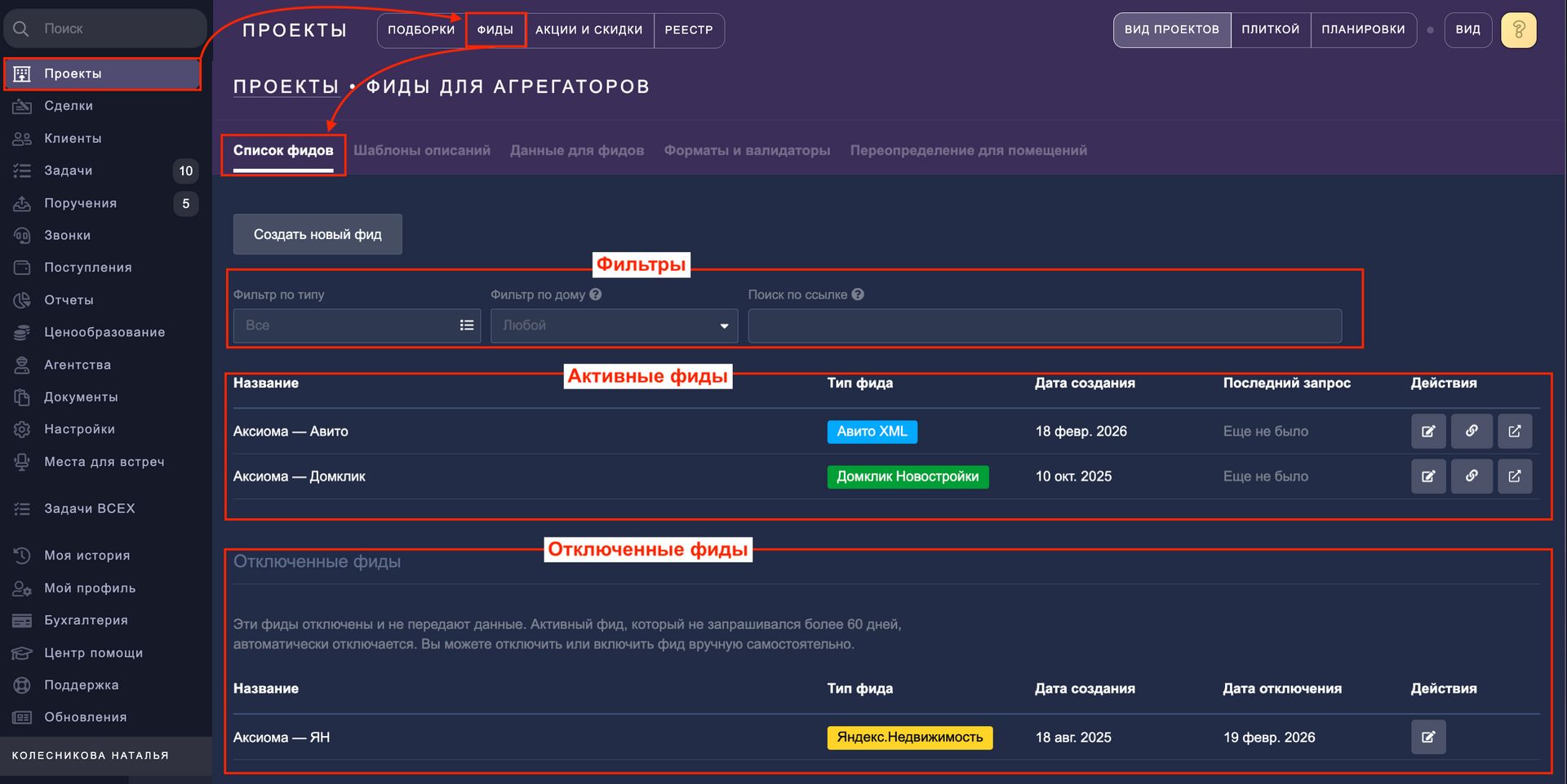The image size is (1567, 784).
Task: Switch to ПЛАНИРОВКИ view mode
Action: click(x=1363, y=30)
